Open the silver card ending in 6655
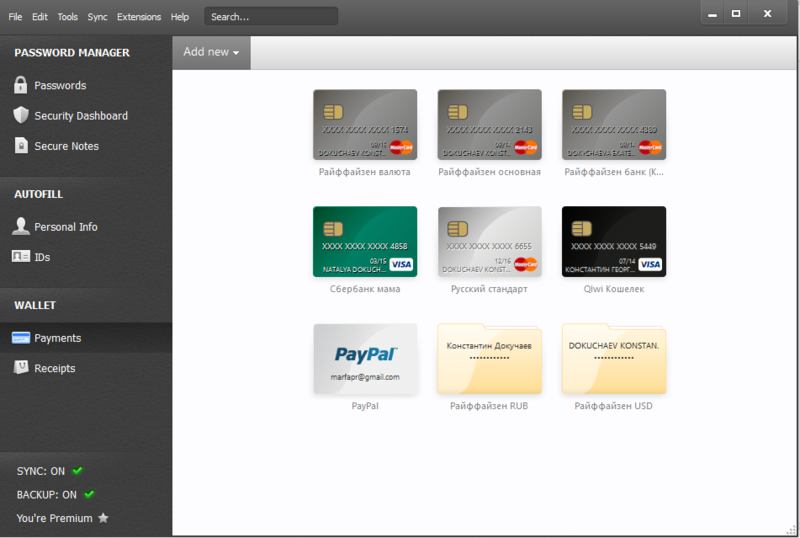800x538 pixels. tap(489, 241)
